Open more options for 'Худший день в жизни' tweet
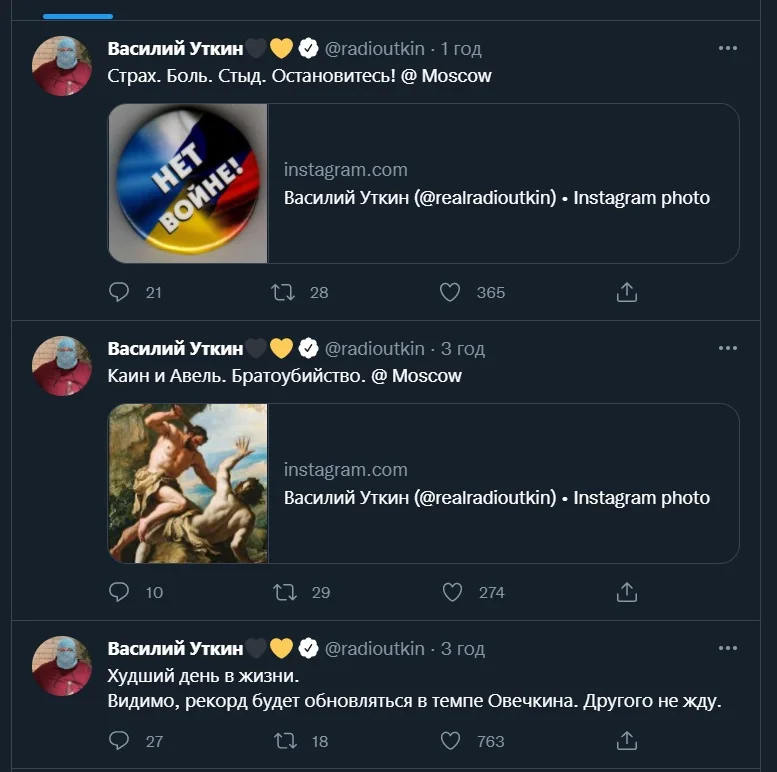Screen dimensions: 777x772 [x=729, y=648]
